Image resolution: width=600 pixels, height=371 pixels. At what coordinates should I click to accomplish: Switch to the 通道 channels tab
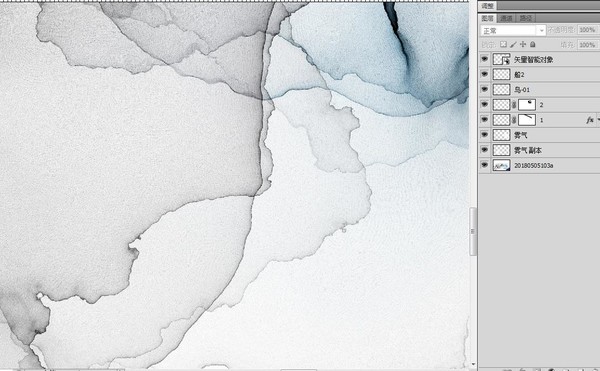coord(506,18)
